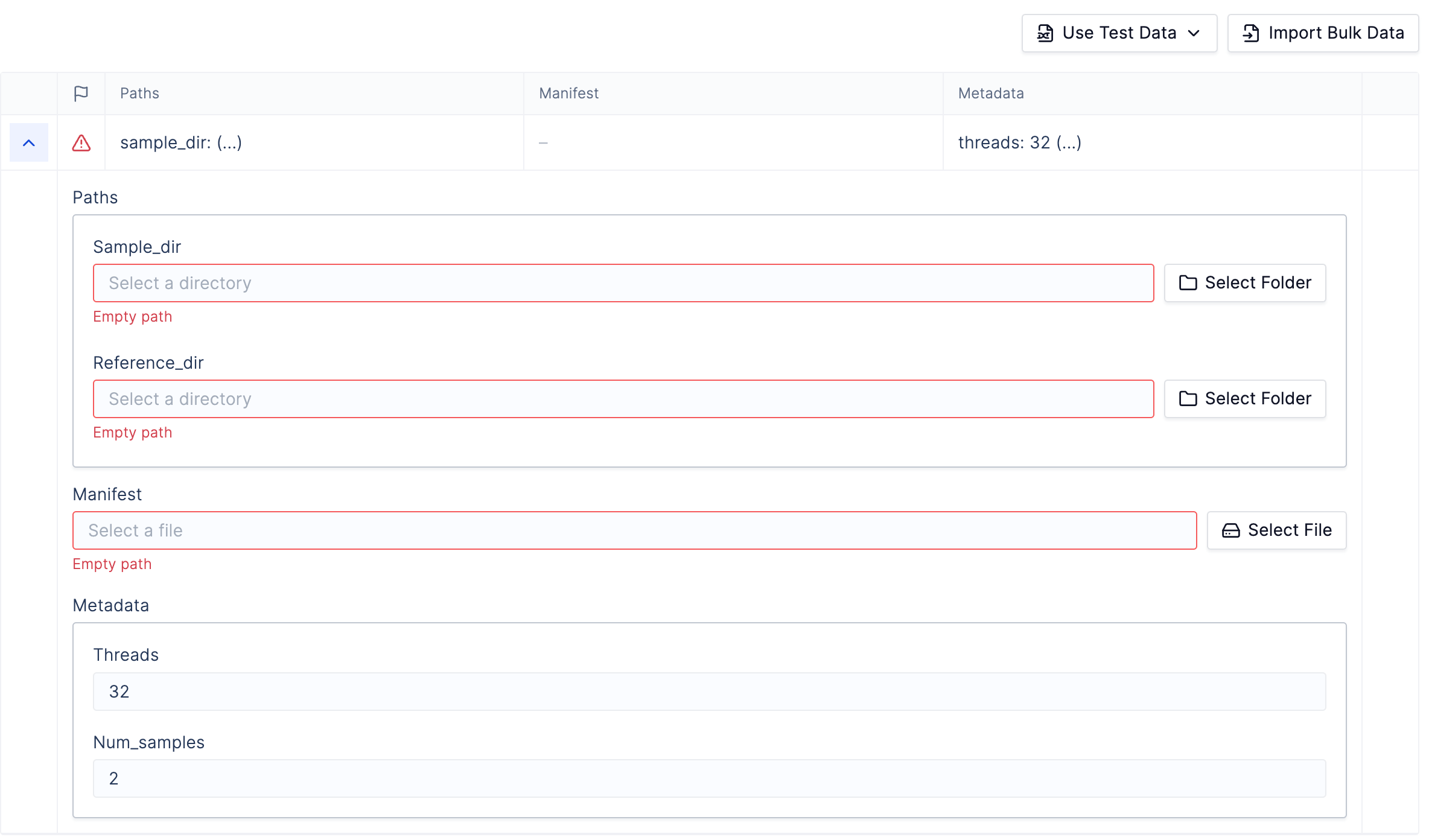Click the Paths column header
Viewport: 1429px width, 840px height.
(314, 94)
